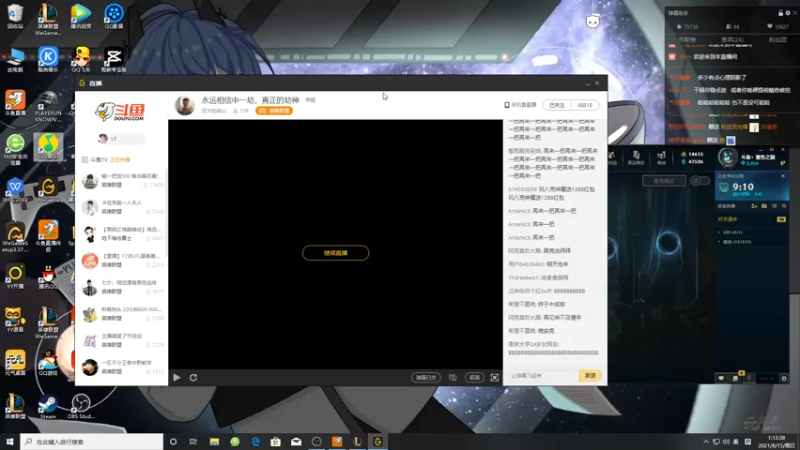Launch Kugou Music (酷狗音乐) desktop icon
This screenshot has width=800, height=450.
click(48, 59)
